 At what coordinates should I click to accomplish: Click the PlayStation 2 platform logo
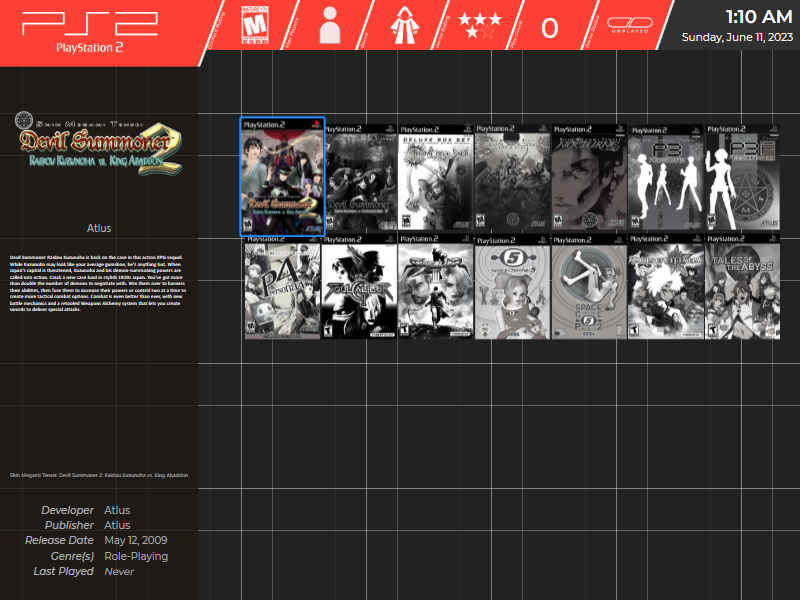click(90, 32)
